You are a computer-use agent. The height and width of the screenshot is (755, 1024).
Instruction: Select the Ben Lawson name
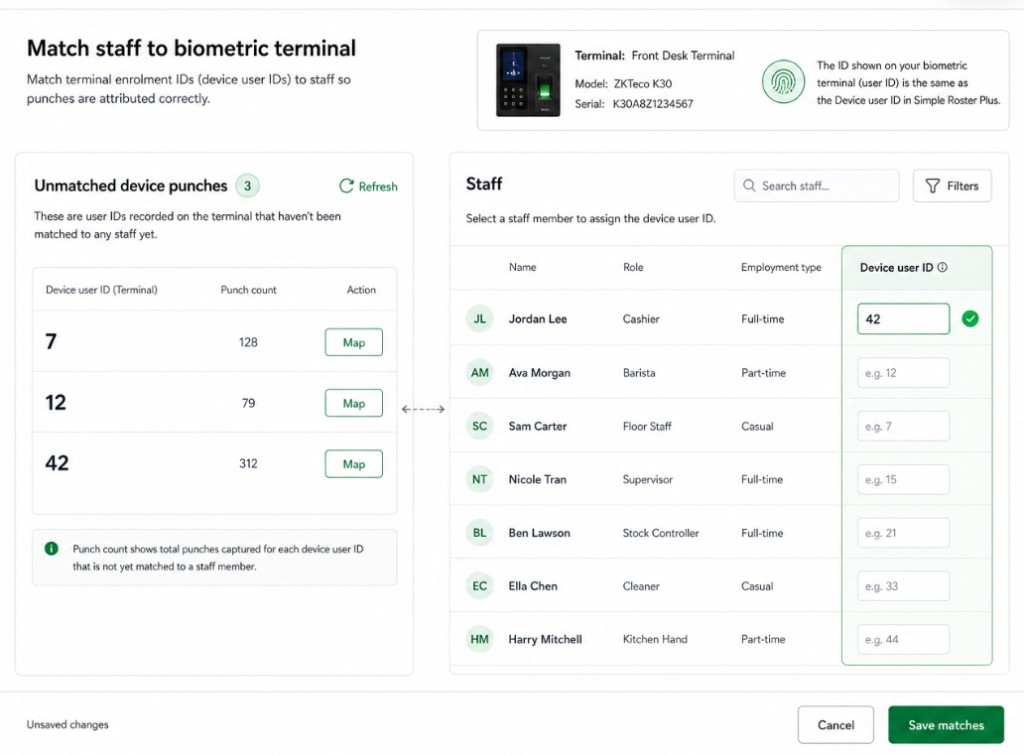click(x=539, y=533)
